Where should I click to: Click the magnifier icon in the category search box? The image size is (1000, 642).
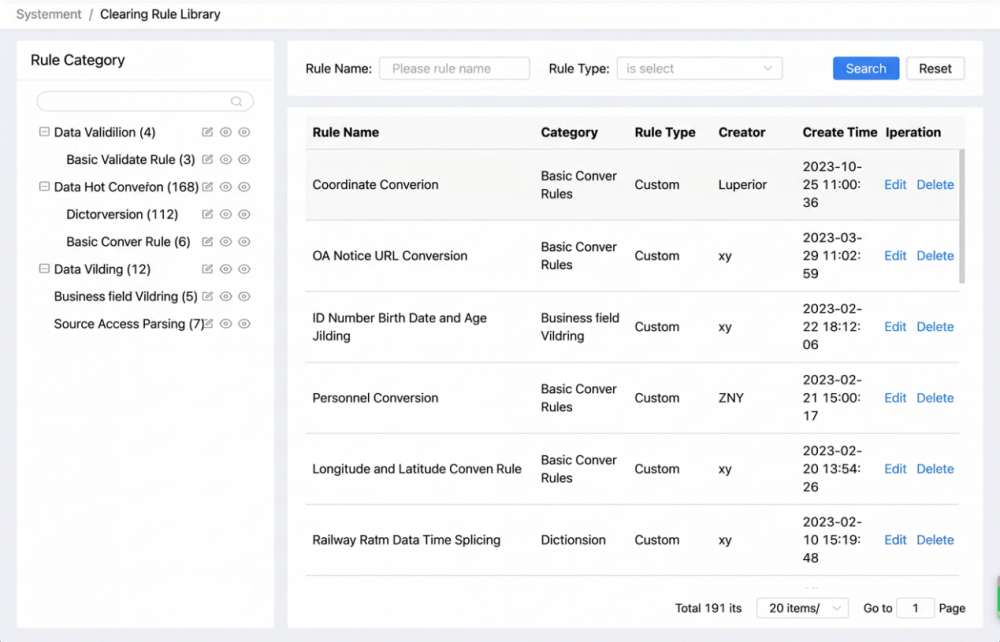(237, 101)
